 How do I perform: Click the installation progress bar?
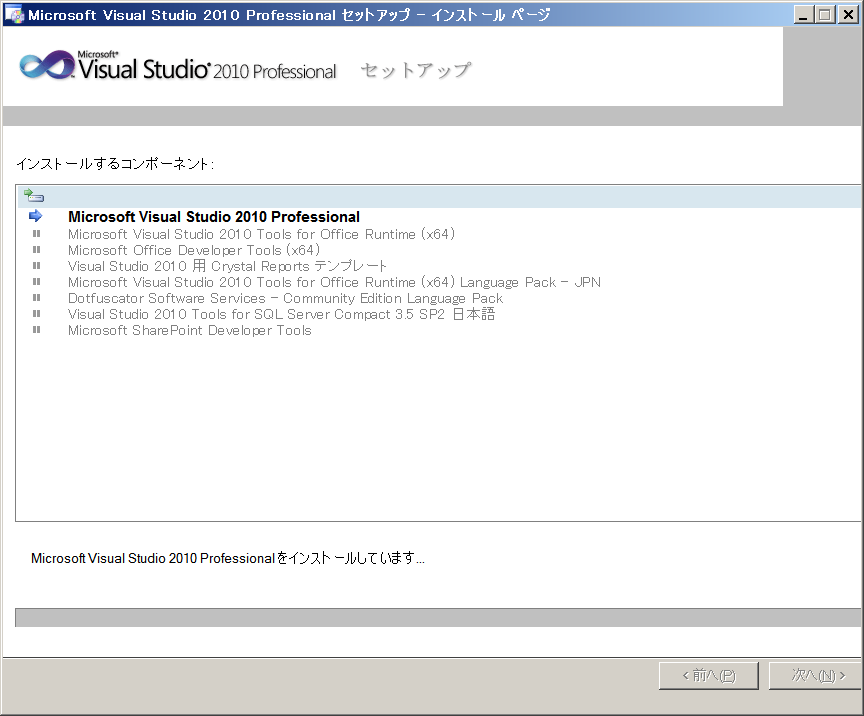(438, 618)
